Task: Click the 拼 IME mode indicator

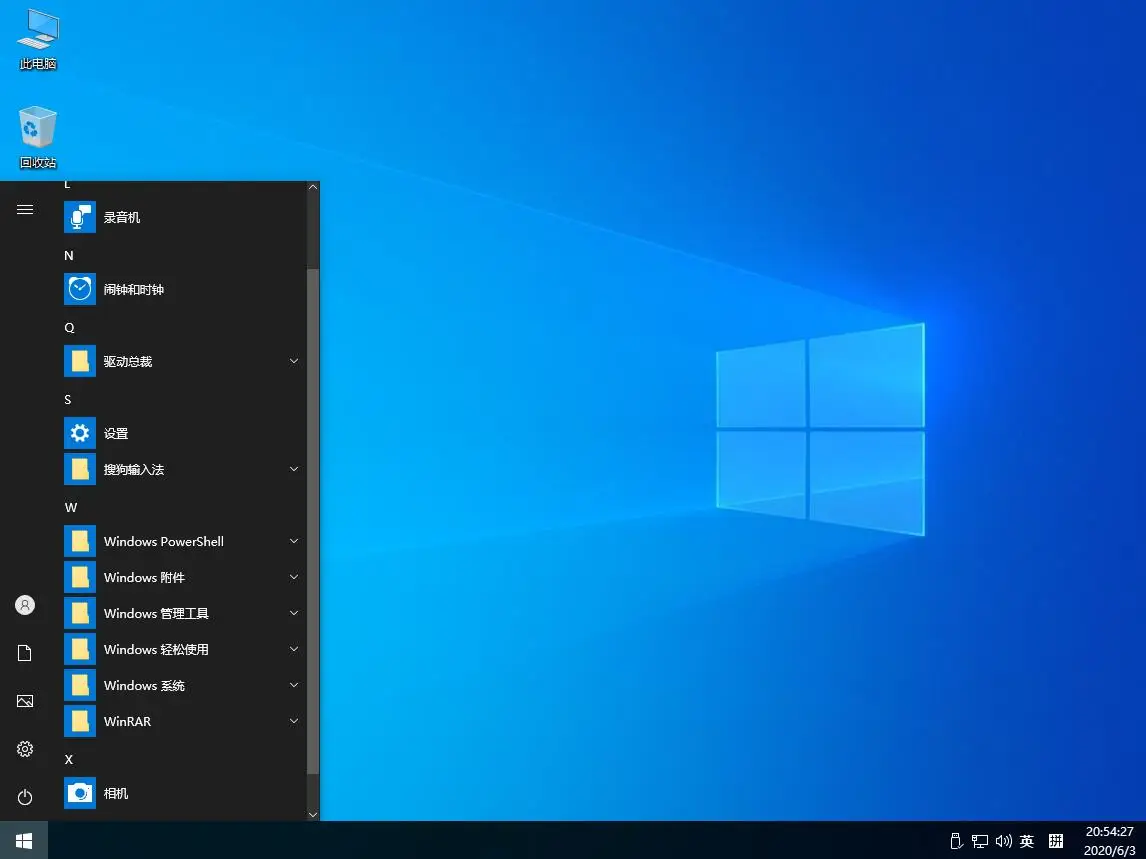Action: tap(1056, 841)
